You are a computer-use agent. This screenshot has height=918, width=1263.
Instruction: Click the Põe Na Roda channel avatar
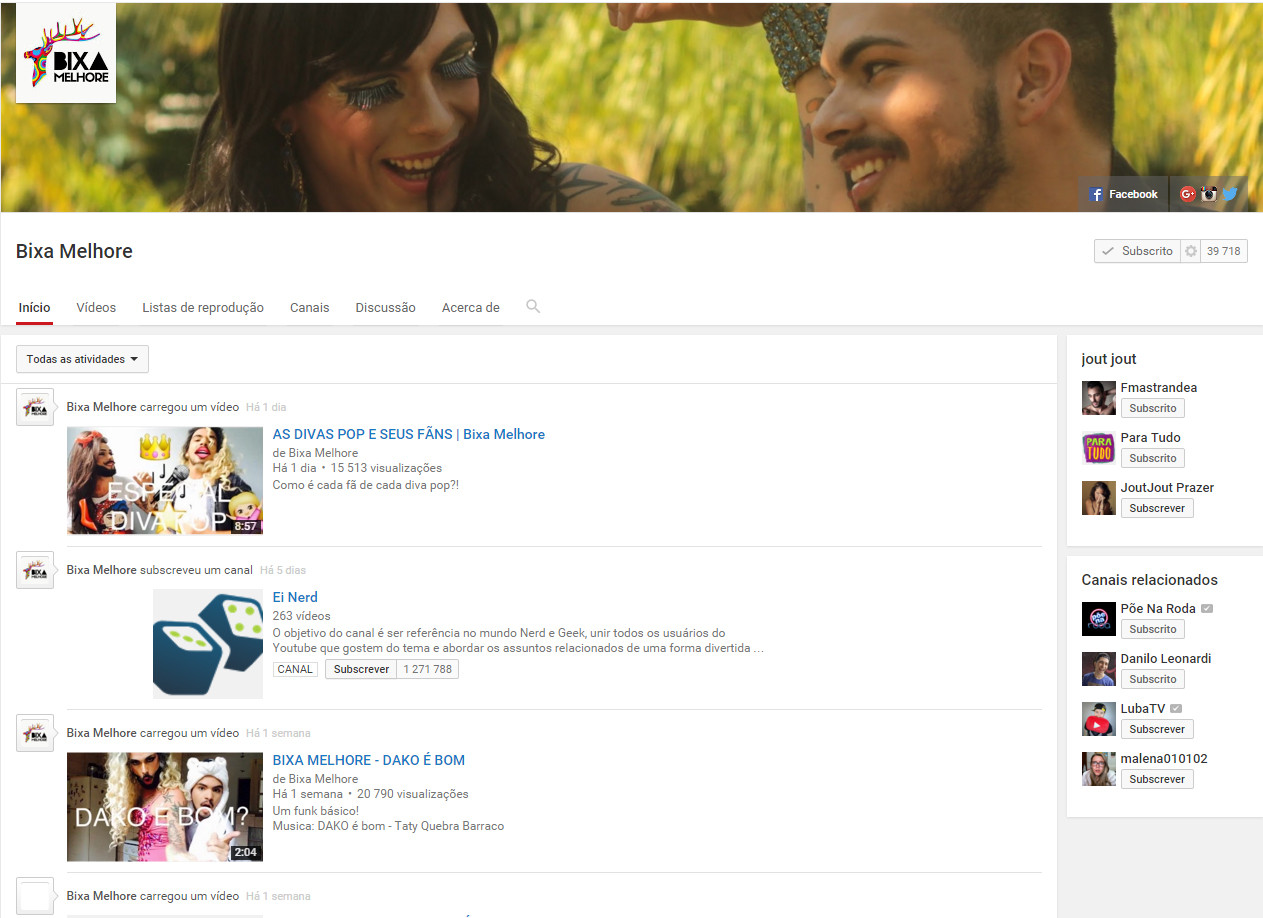point(1098,619)
